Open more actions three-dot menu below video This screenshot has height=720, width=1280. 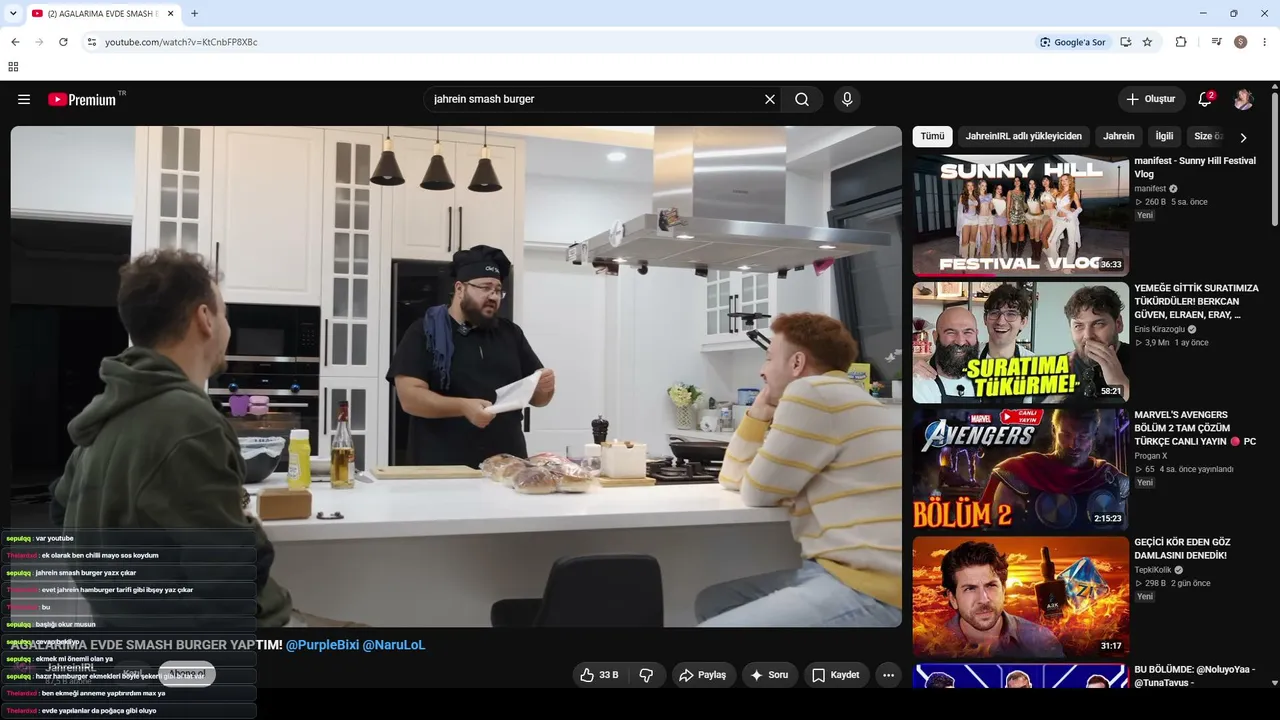click(889, 675)
